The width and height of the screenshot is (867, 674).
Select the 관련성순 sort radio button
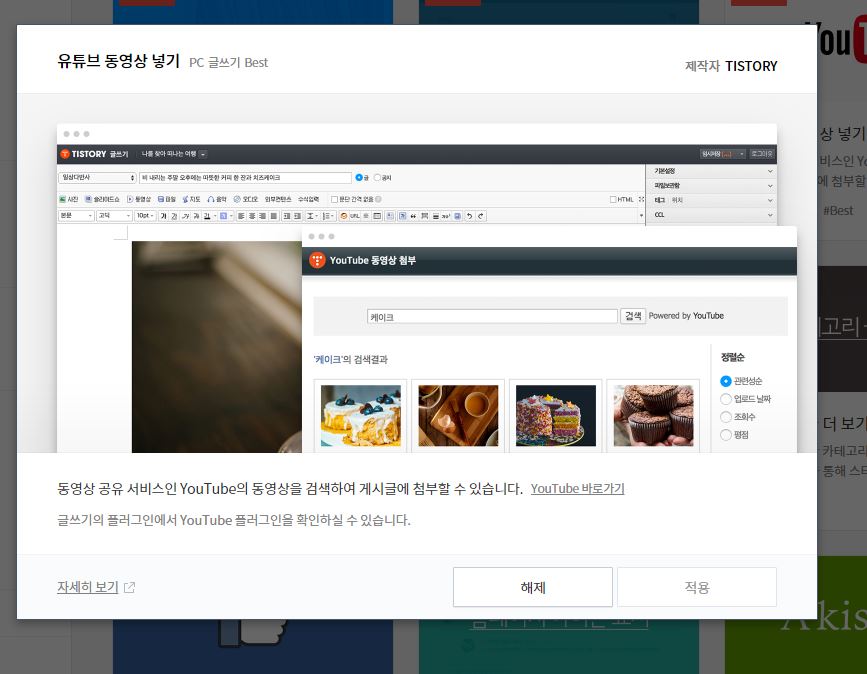click(x=726, y=381)
